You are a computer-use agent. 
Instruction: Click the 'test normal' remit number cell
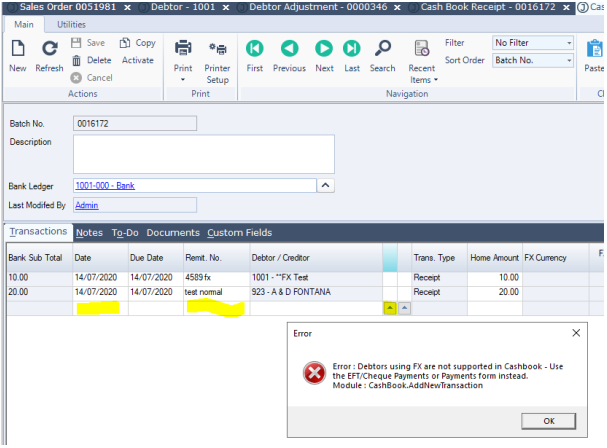pyautogui.click(x=217, y=292)
